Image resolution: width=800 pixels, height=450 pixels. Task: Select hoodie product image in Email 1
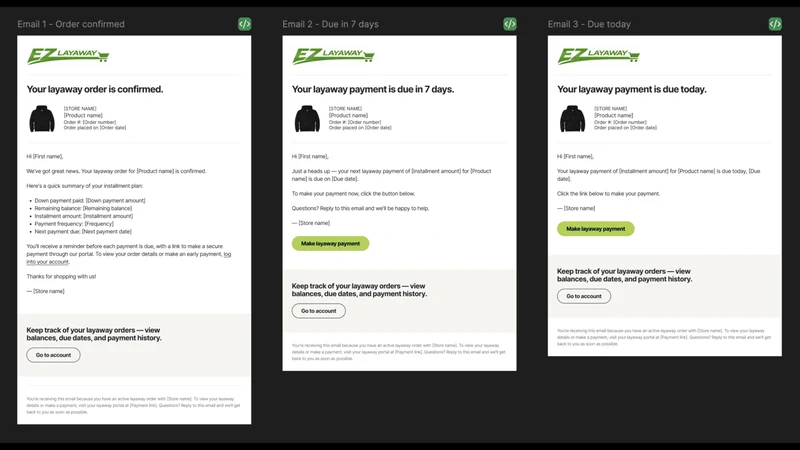coord(42,118)
